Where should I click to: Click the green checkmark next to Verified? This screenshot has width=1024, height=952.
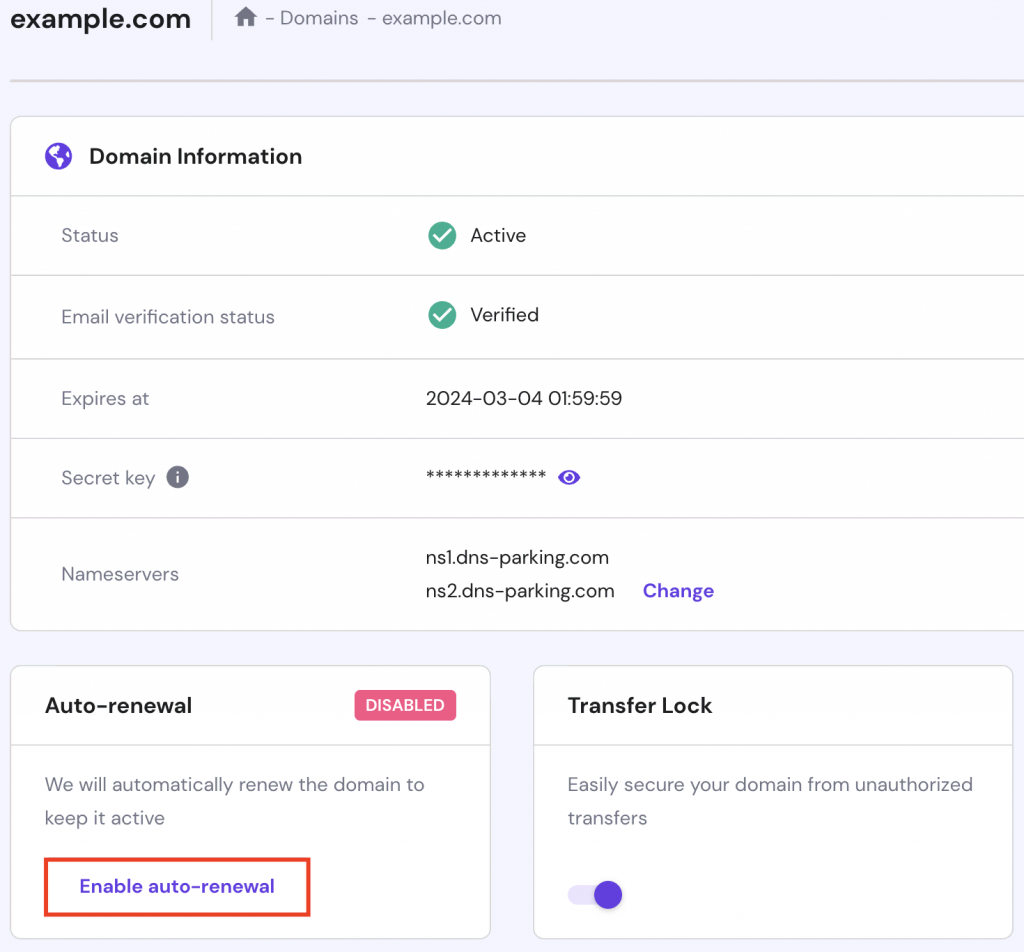coord(442,315)
